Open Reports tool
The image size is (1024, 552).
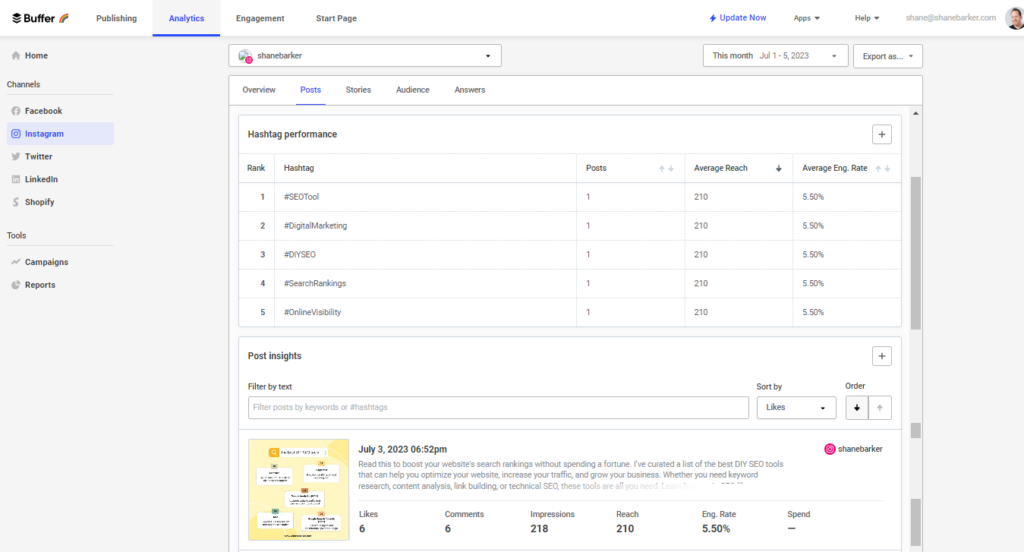click(33, 285)
